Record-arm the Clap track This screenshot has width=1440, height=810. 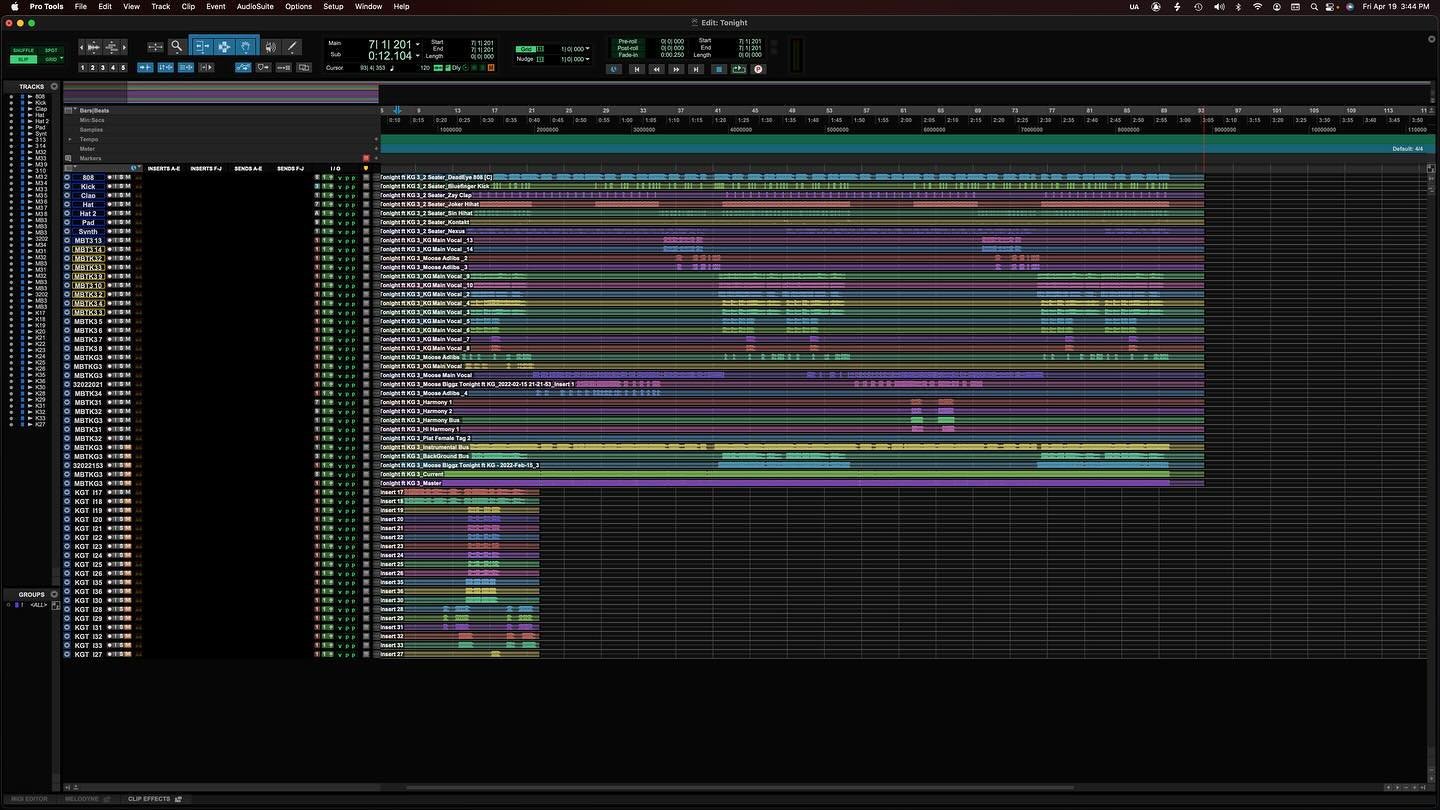(x=110, y=195)
